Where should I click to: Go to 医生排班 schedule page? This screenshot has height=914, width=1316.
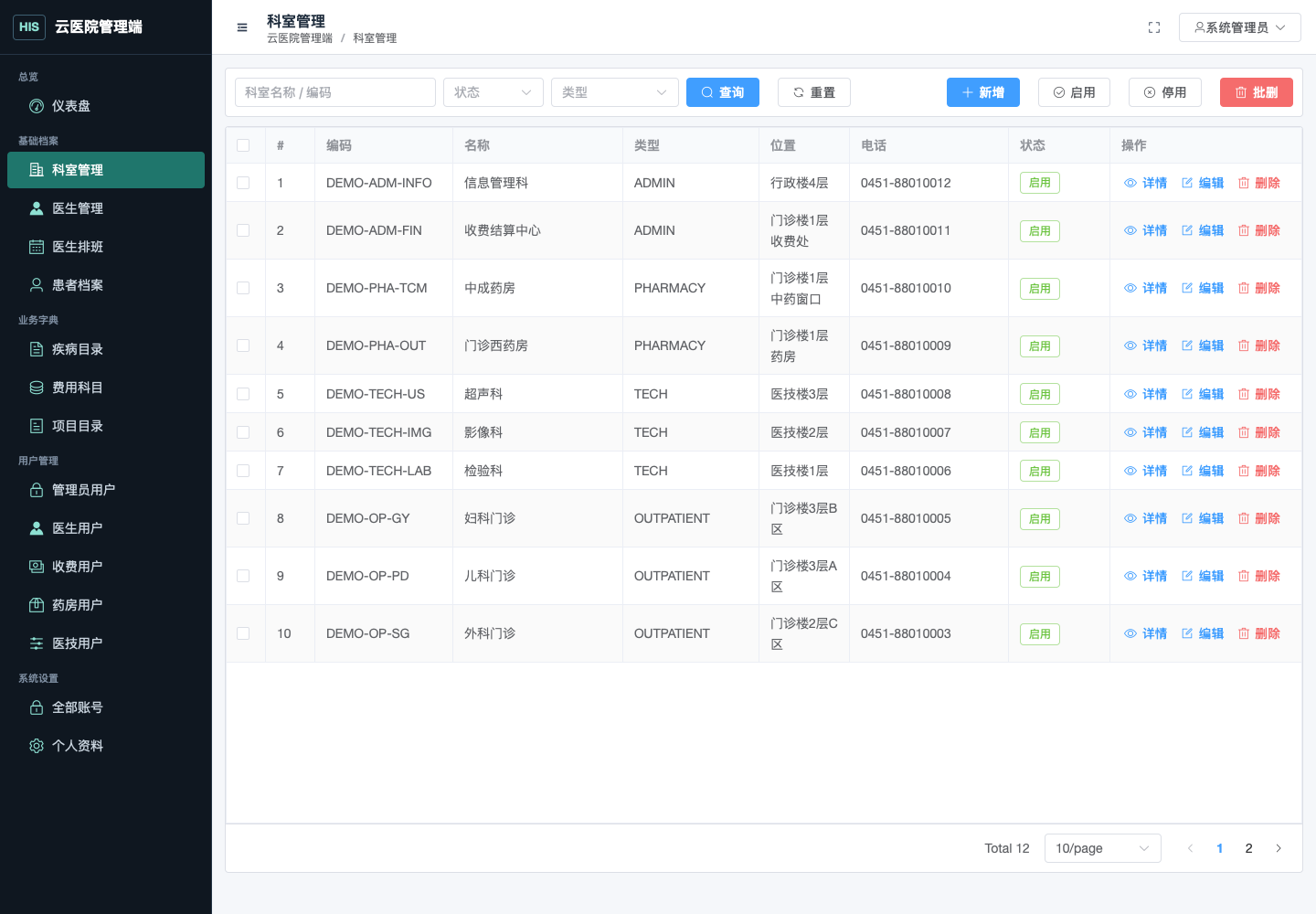106,247
